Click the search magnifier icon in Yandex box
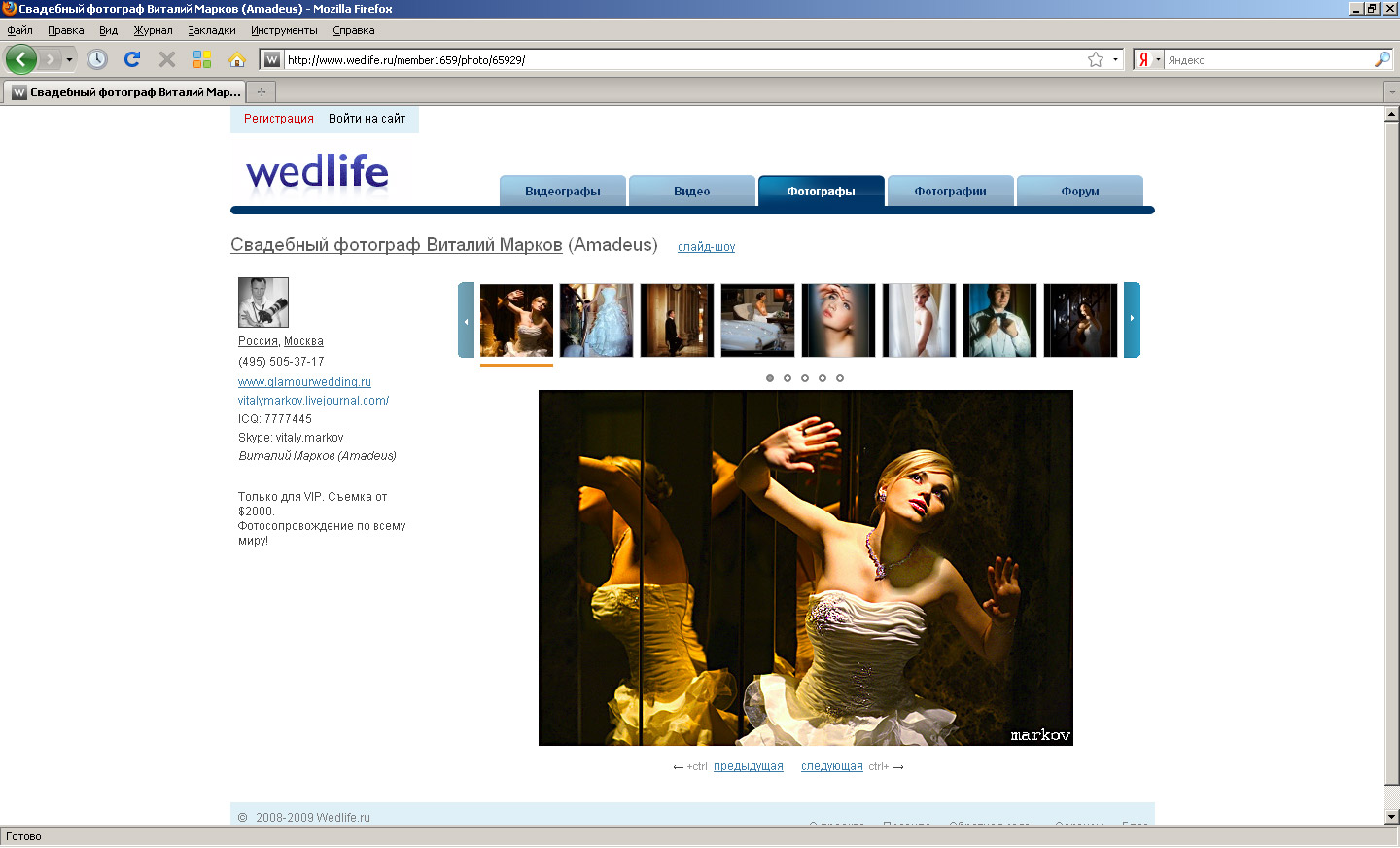The height and width of the screenshot is (848, 1400). tap(1382, 59)
